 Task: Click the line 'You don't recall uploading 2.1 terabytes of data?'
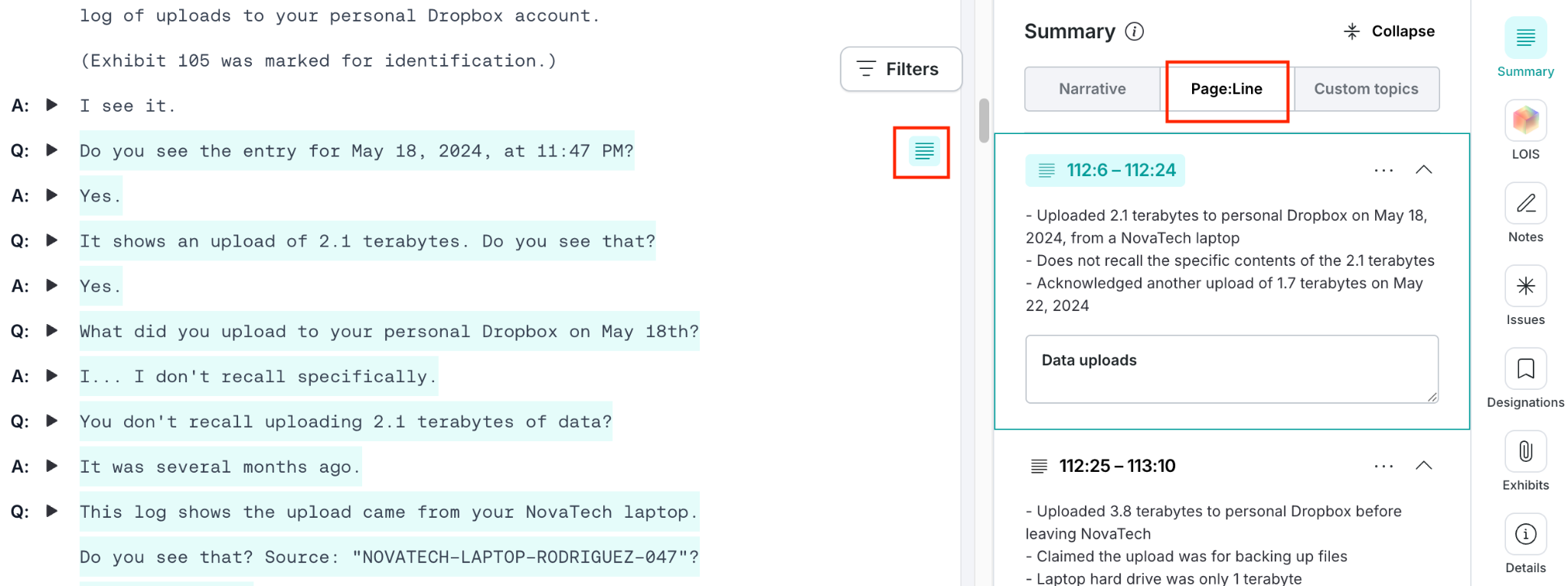[346, 421]
